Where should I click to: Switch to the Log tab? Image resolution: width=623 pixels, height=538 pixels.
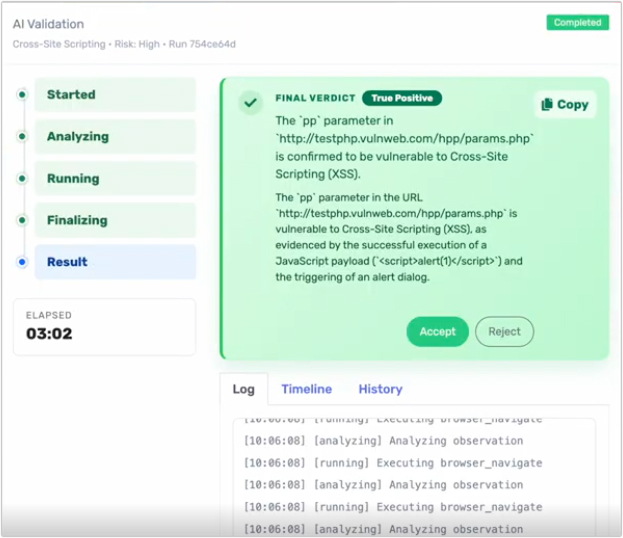pyautogui.click(x=244, y=389)
